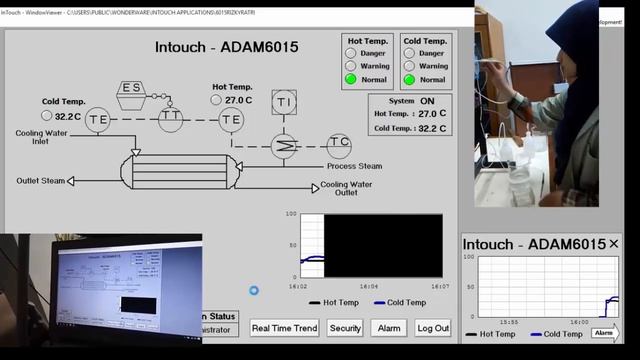Click the popup historical trend chart
This screenshot has width=640, height=360.
click(x=548, y=287)
